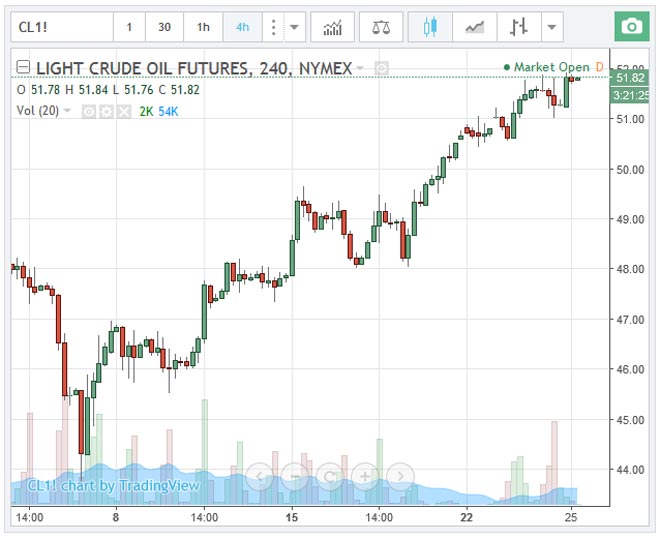The height and width of the screenshot is (539, 660).
Task: Take a snapshot with camera button
Action: coord(630,27)
